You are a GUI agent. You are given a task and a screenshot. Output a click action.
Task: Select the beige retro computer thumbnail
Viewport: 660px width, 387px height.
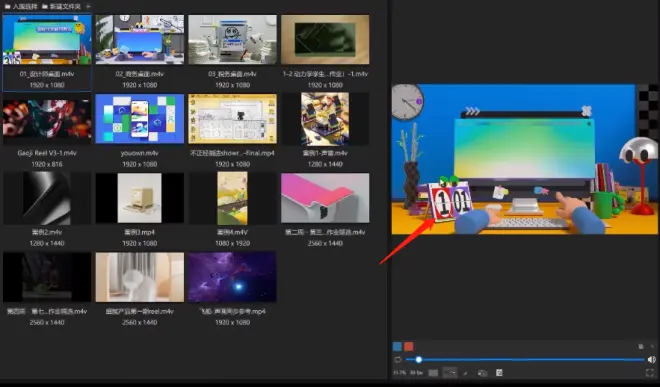(140, 198)
